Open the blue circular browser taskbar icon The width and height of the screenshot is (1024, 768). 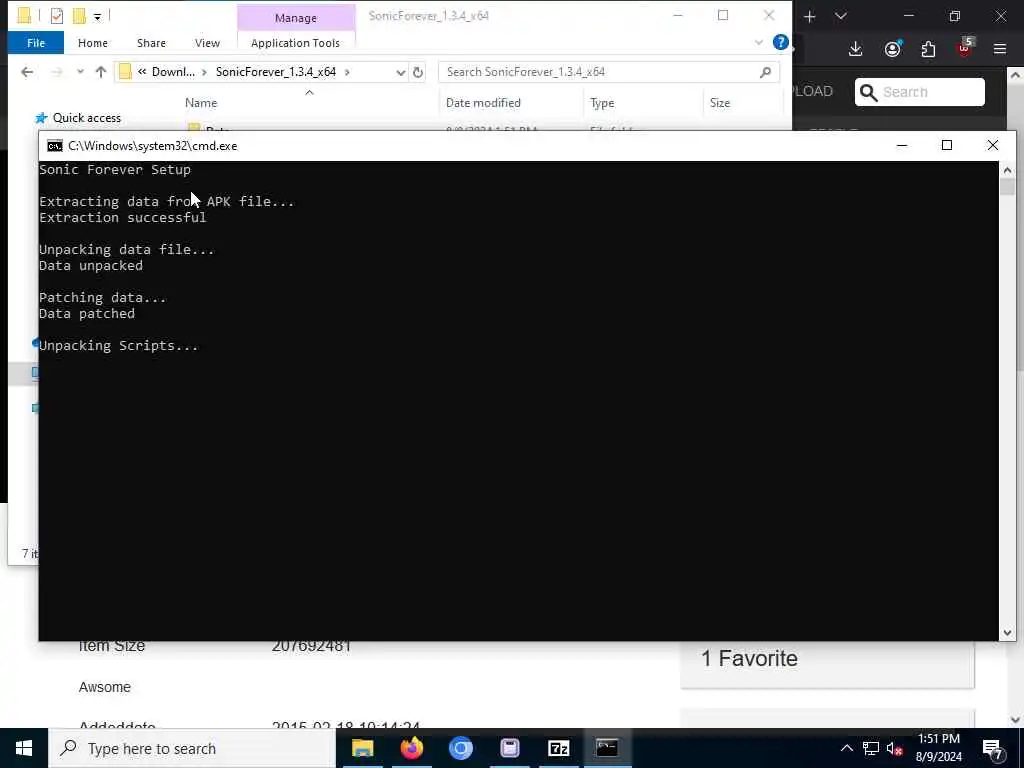tap(460, 748)
